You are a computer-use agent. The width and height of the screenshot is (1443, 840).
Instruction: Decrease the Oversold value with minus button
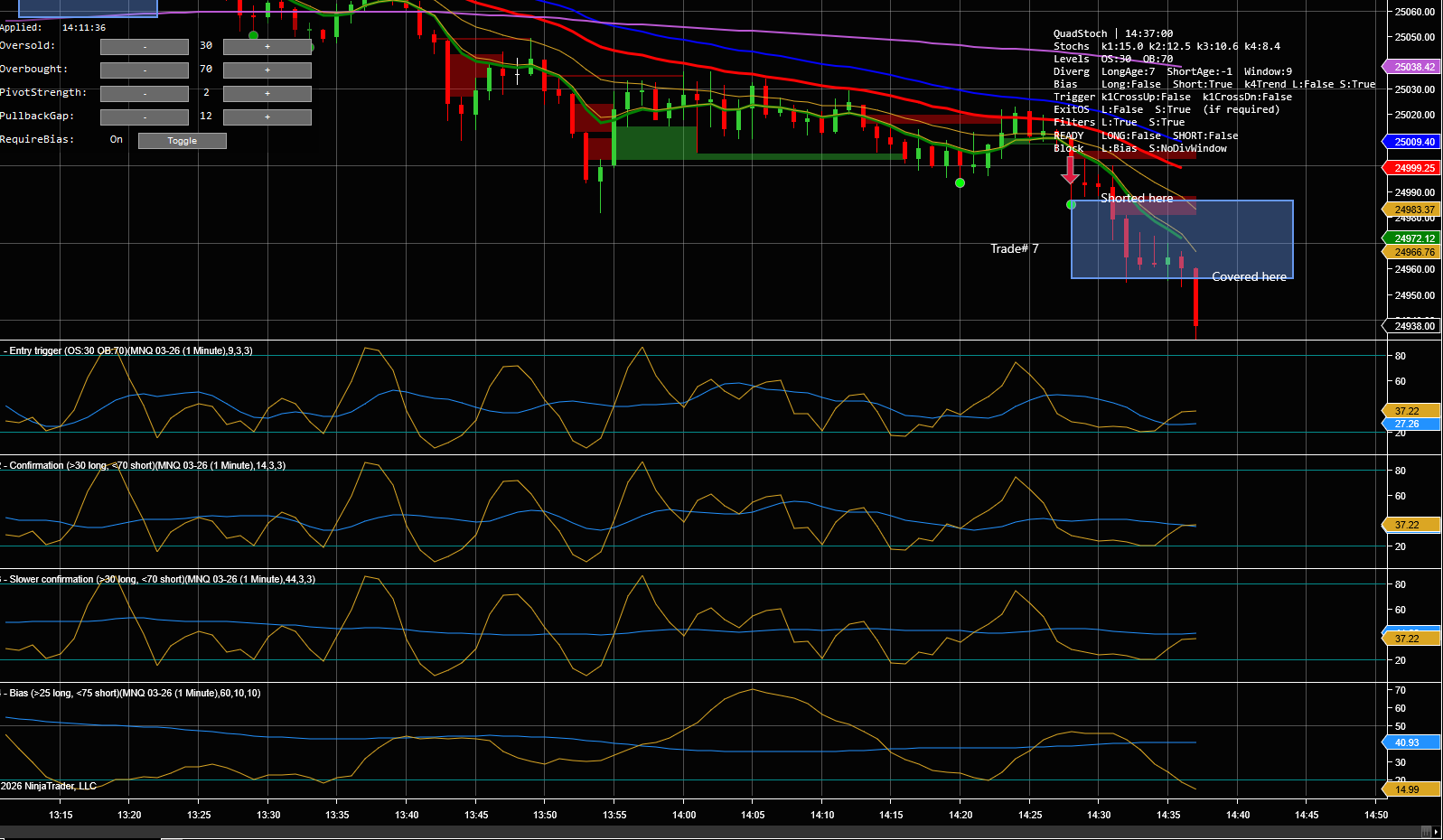coord(145,47)
